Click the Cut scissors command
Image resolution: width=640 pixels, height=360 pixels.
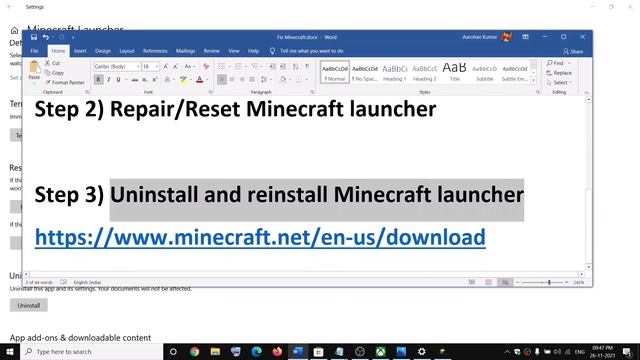(x=53, y=63)
